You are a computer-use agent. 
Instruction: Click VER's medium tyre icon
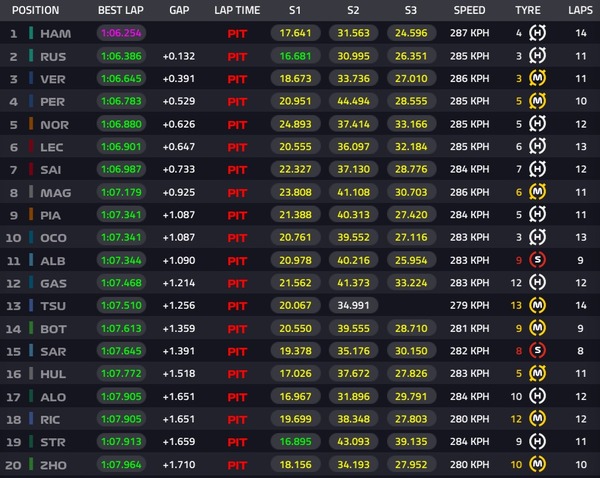537,78
